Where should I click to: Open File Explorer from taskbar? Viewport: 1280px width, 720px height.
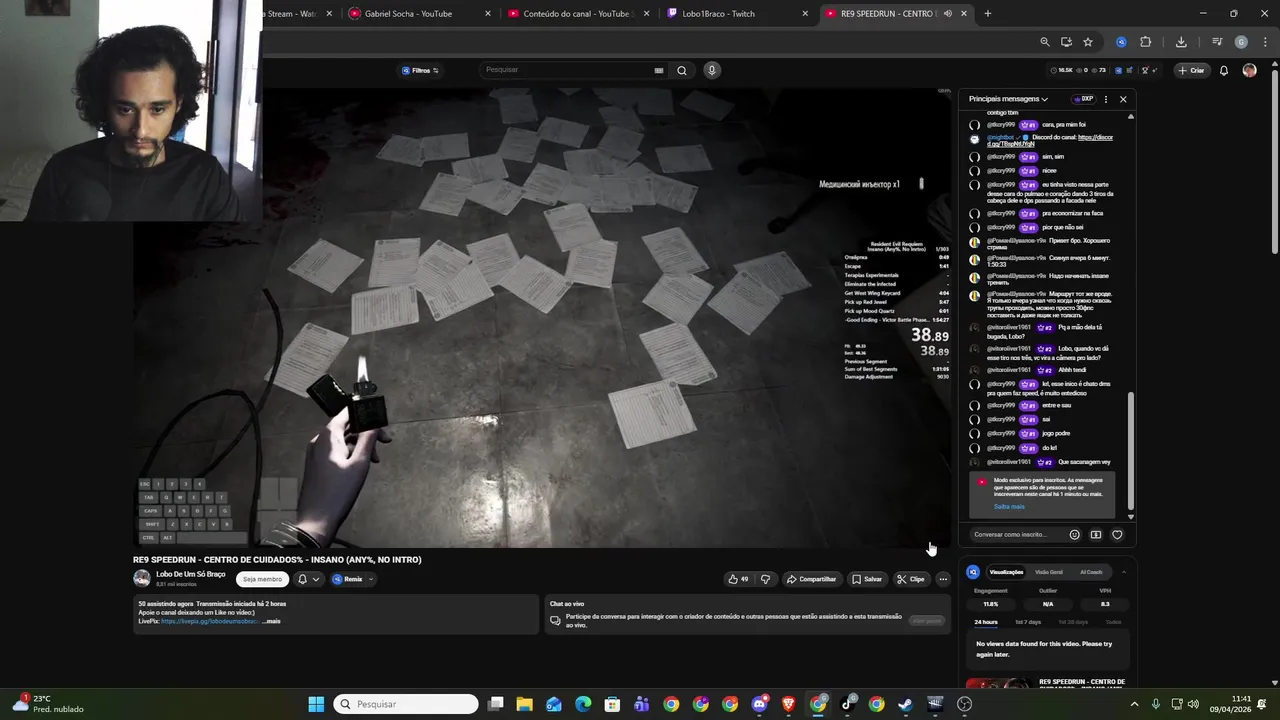(524, 704)
